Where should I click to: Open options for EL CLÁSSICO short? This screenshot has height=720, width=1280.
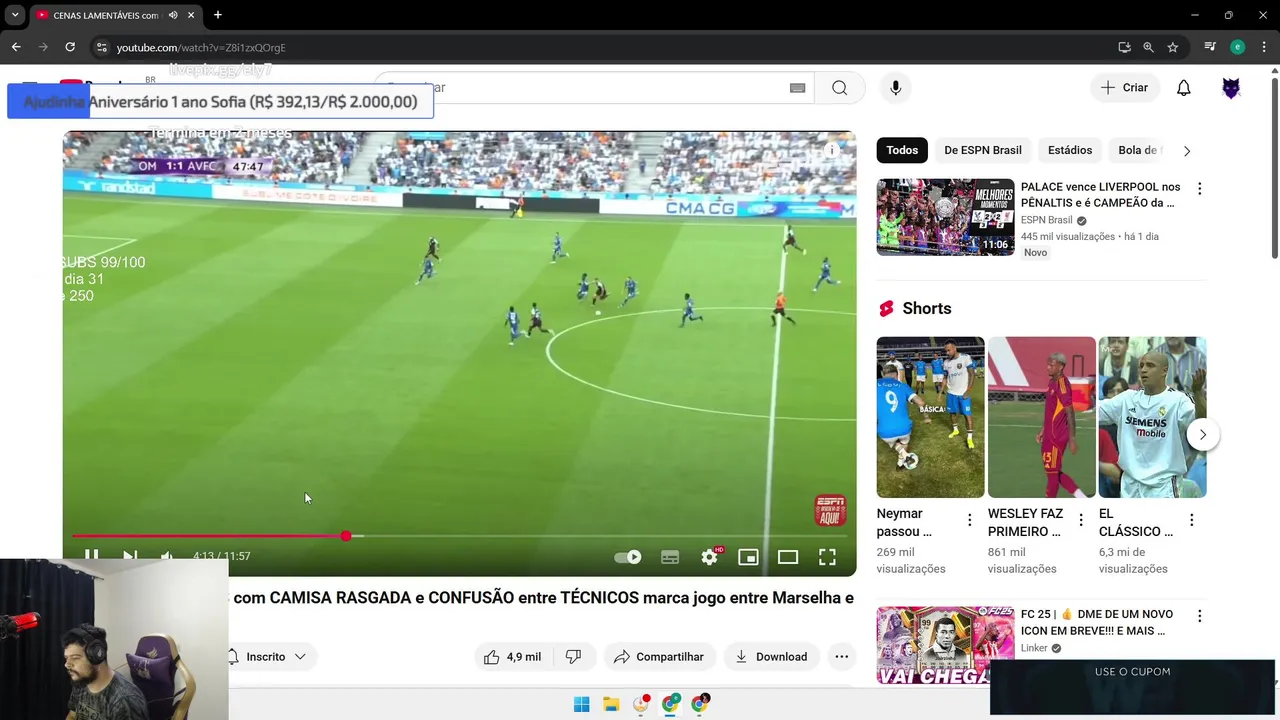tap(1191, 520)
